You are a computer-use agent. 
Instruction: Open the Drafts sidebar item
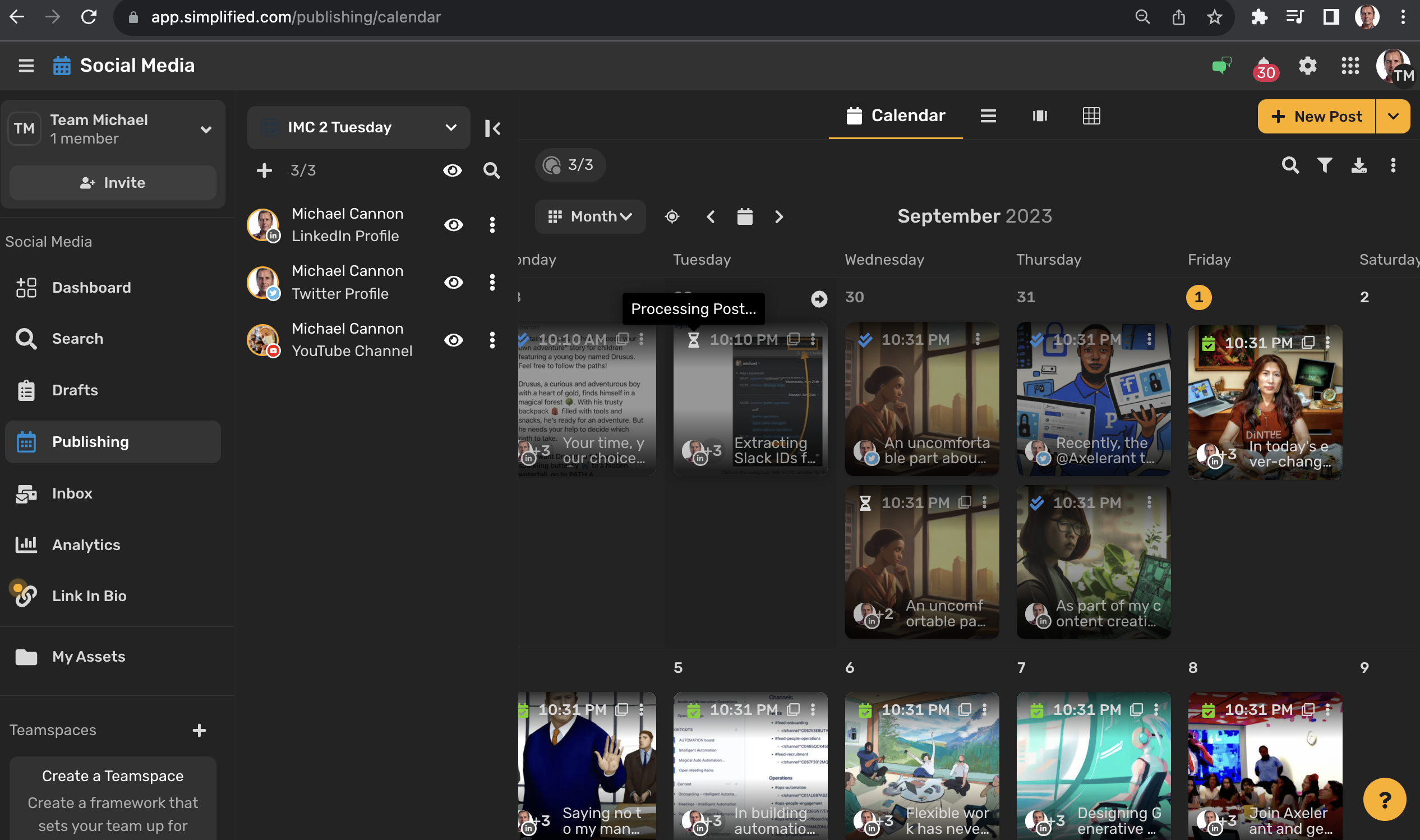coord(75,391)
